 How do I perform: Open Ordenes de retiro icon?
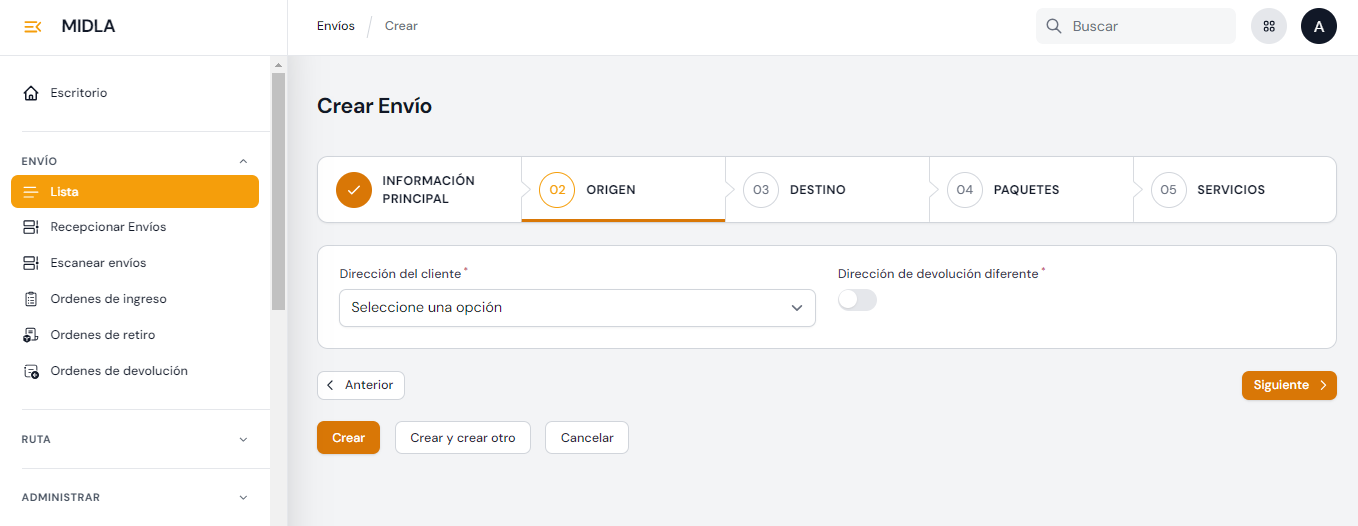click(30, 335)
